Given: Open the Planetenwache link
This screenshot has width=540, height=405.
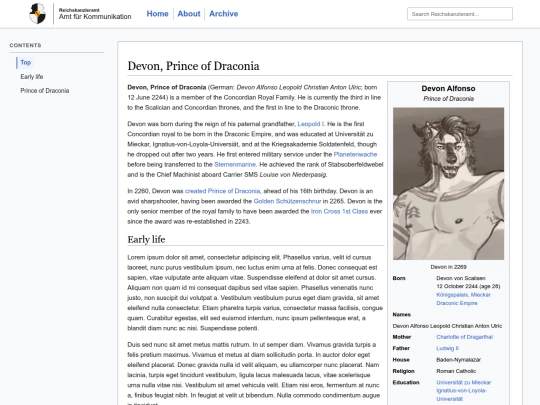Looking at the screenshot, I should (355, 154).
